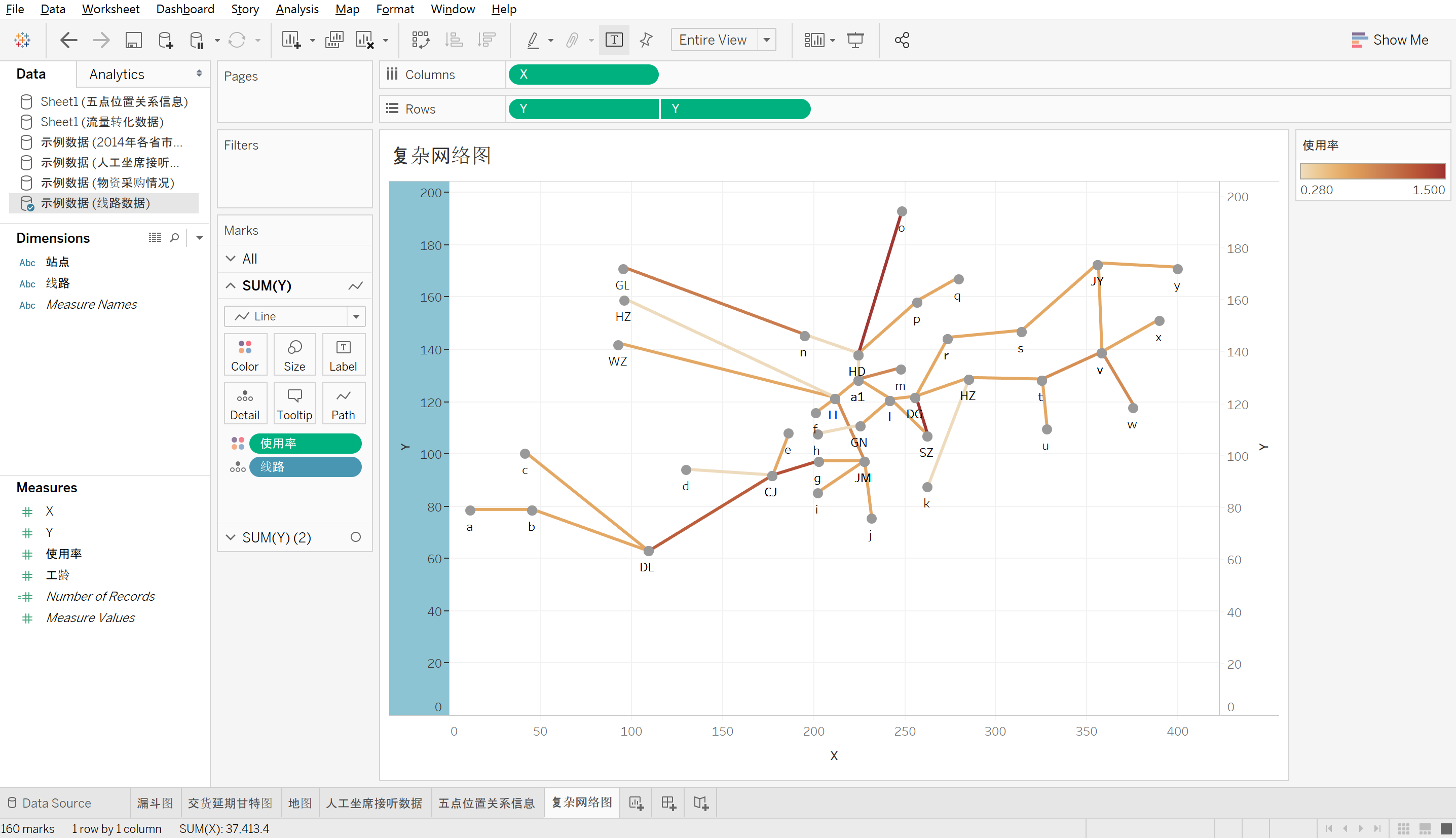
Task: Open the Color marks card button
Action: (x=244, y=354)
